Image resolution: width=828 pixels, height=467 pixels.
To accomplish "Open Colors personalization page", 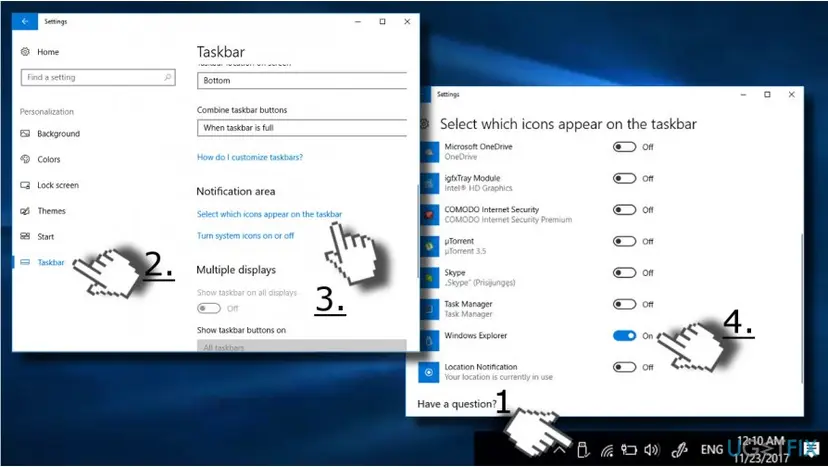I will [49, 159].
